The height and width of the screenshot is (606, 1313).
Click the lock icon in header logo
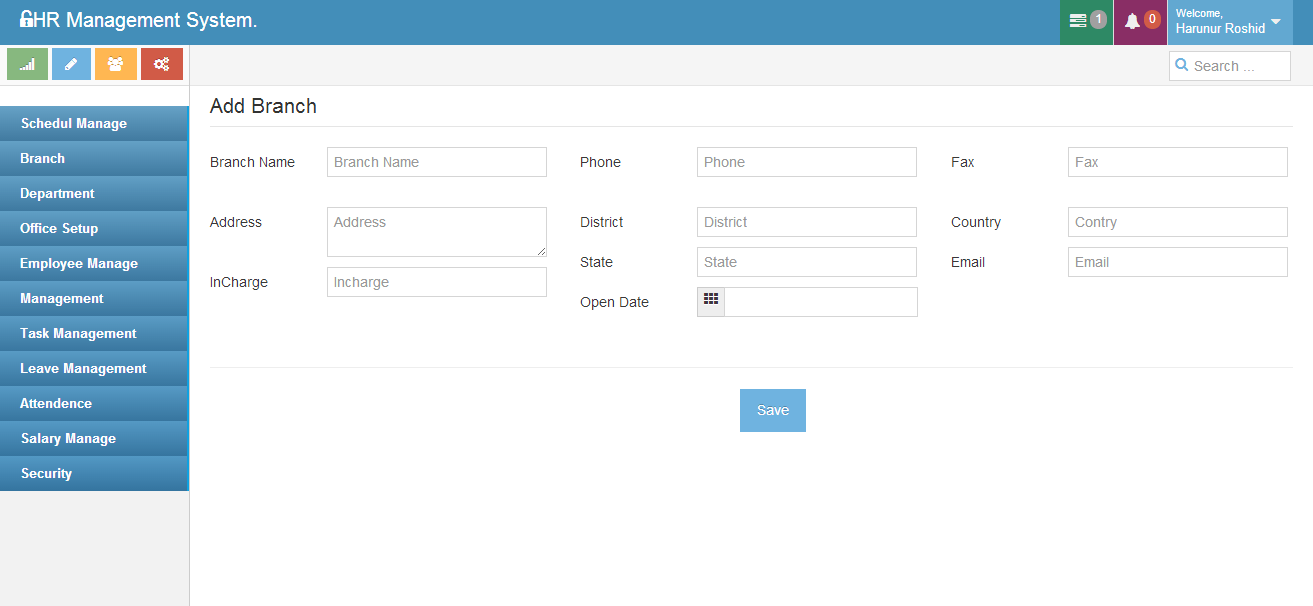point(27,20)
